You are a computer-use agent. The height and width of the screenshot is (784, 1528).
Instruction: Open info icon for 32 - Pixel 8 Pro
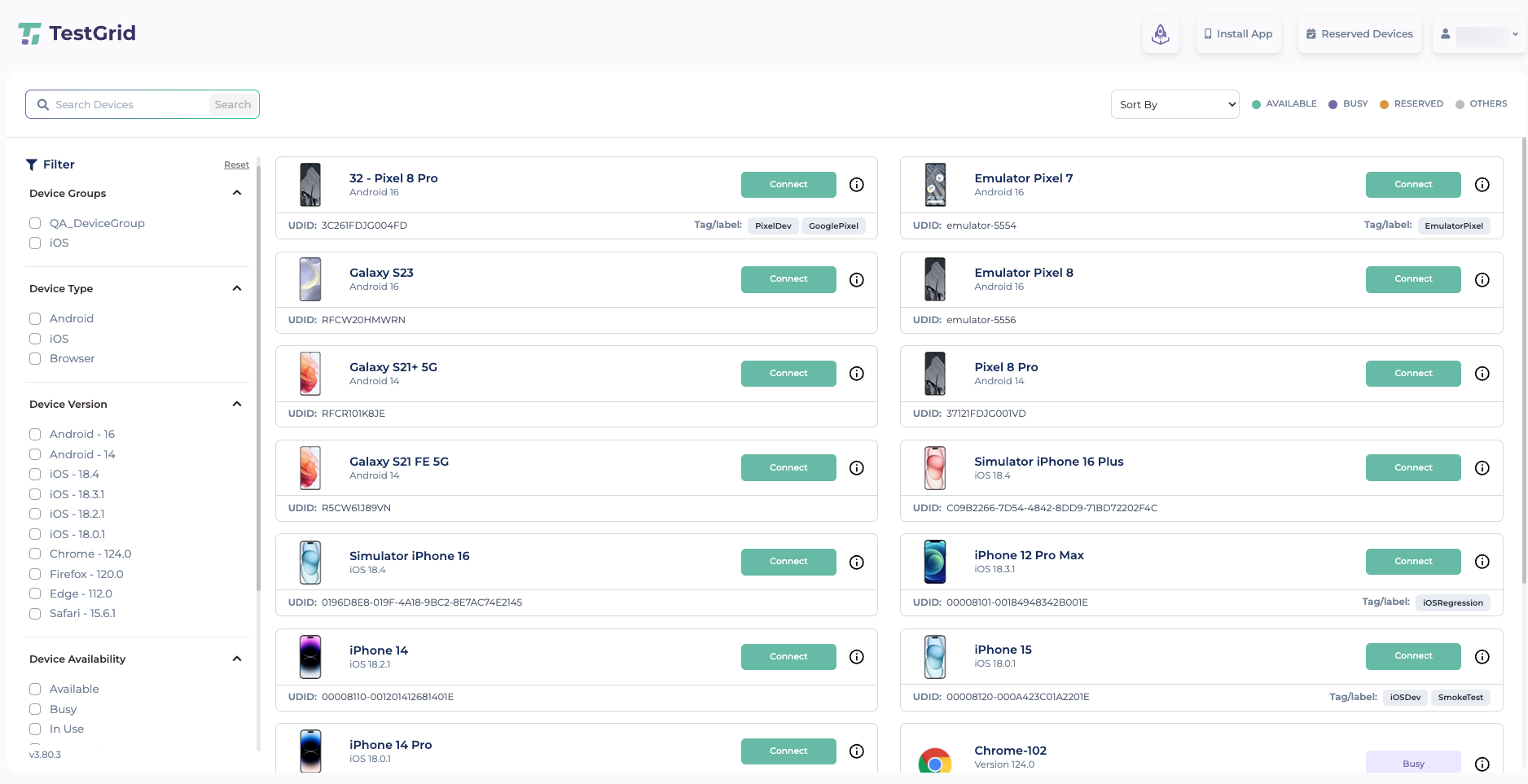[856, 185]
